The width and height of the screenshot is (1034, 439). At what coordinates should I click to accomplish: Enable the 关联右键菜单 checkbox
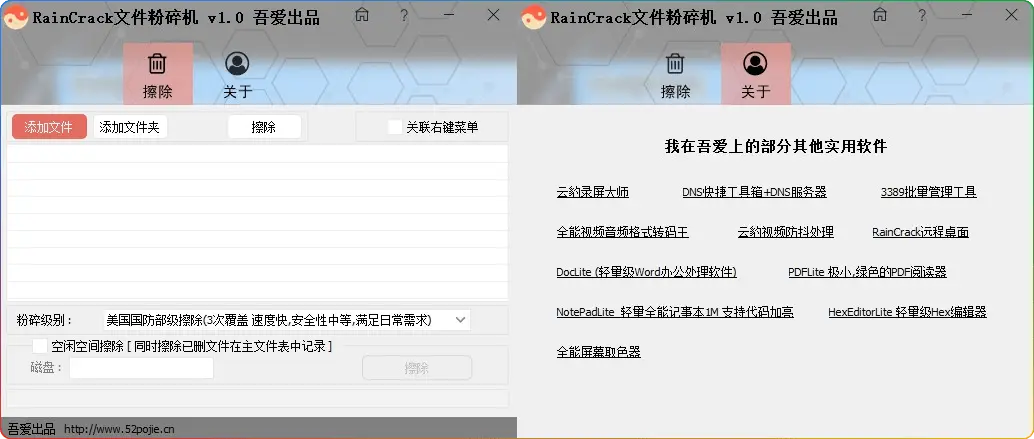coord(395,127)
